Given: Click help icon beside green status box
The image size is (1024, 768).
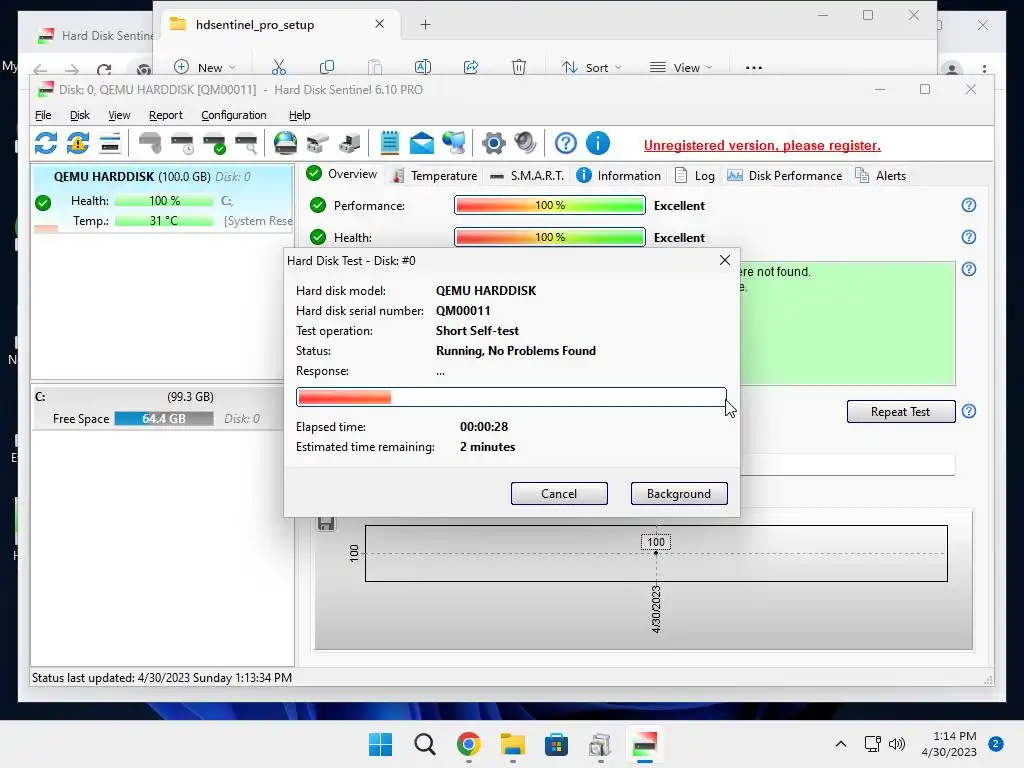Looking at the screenshot, I should 968,269.
